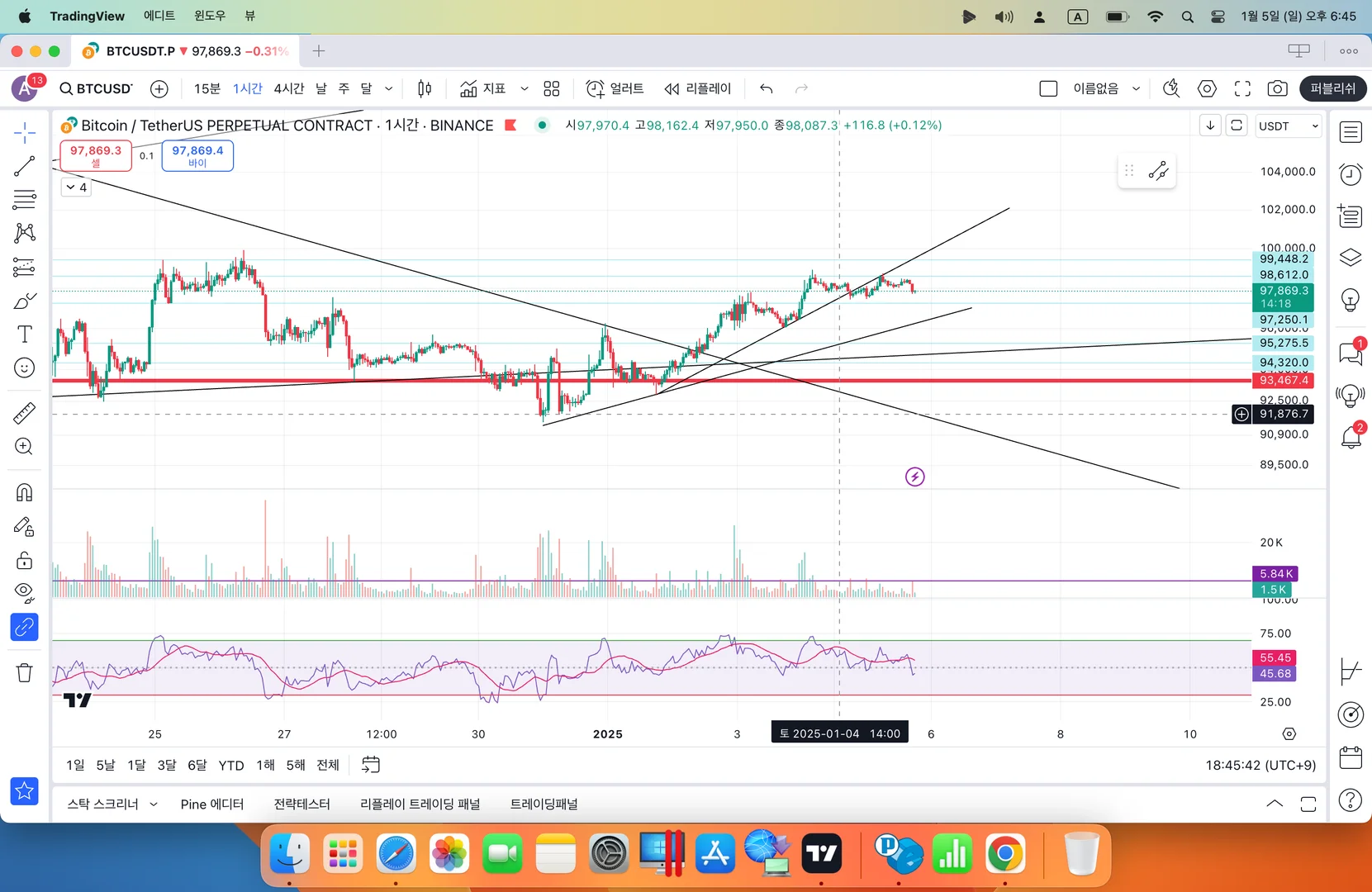Remove drawings with trash icon
Viewport: 1372px width, 892px height.
click(25, 673)
